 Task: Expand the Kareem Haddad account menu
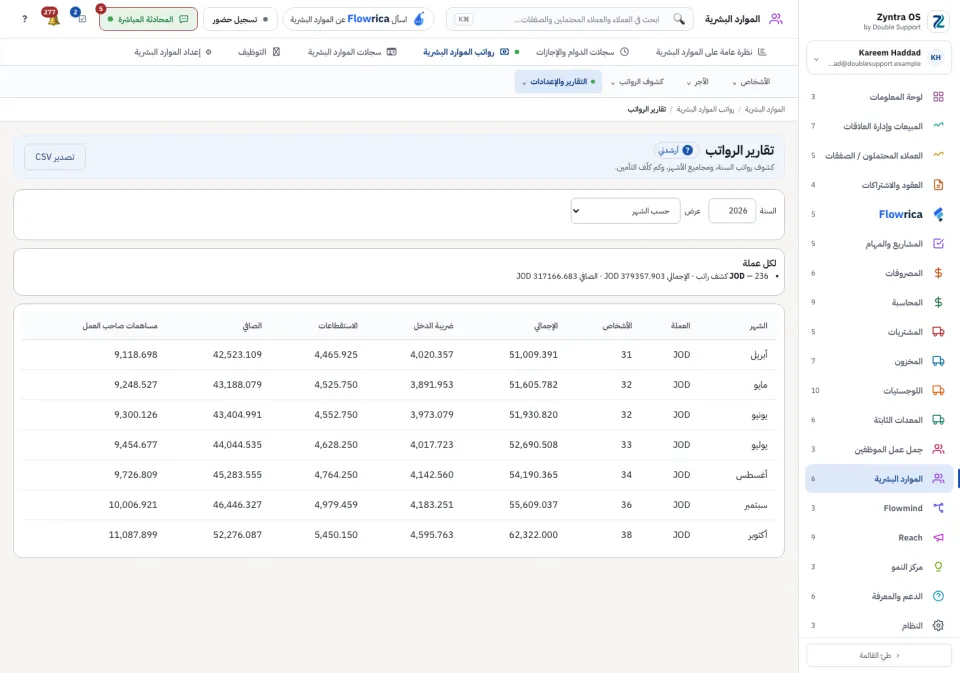pyautogui.click(x=879, y=58)
